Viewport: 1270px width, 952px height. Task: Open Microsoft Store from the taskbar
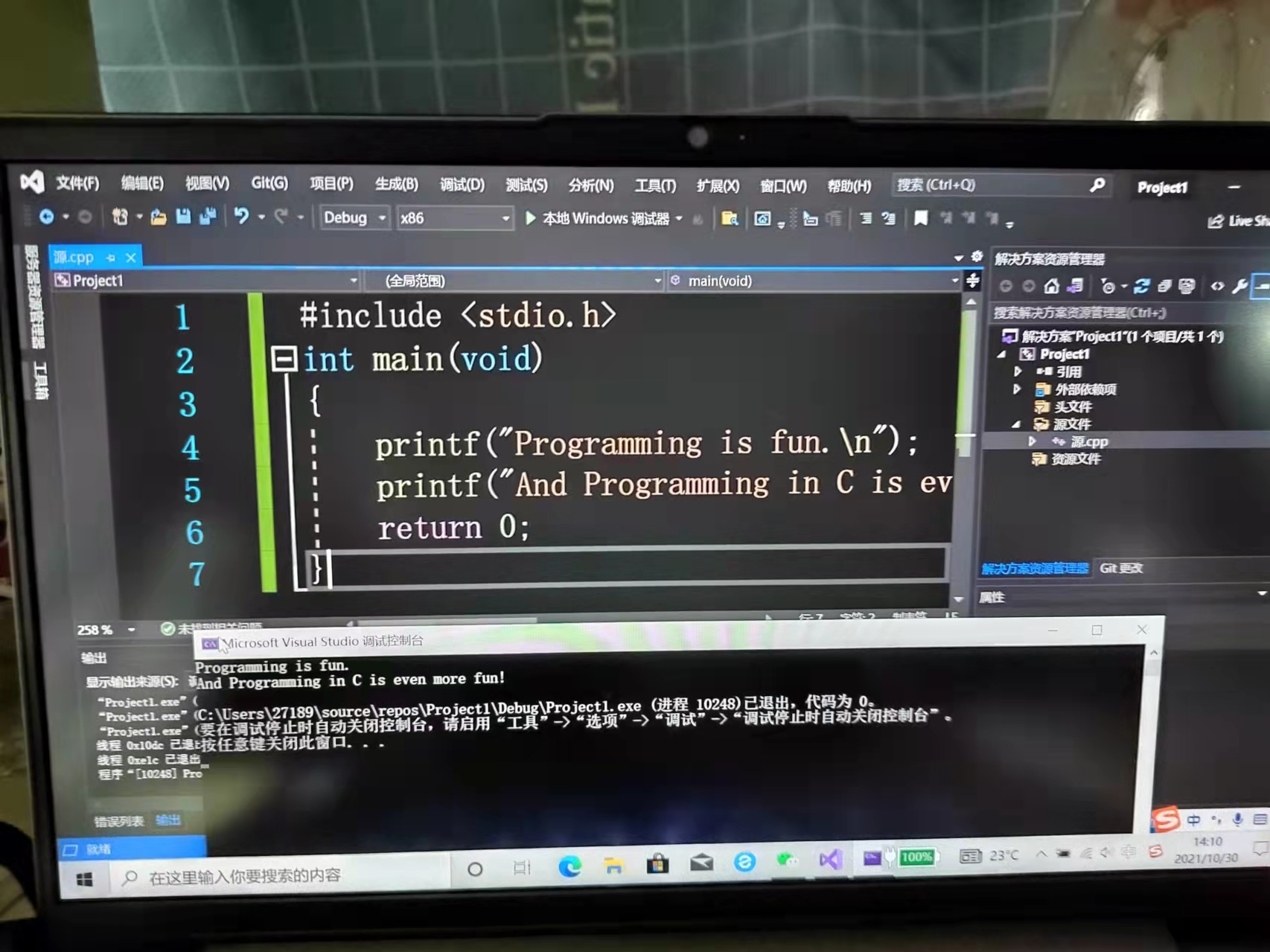(x=657, y=863)
